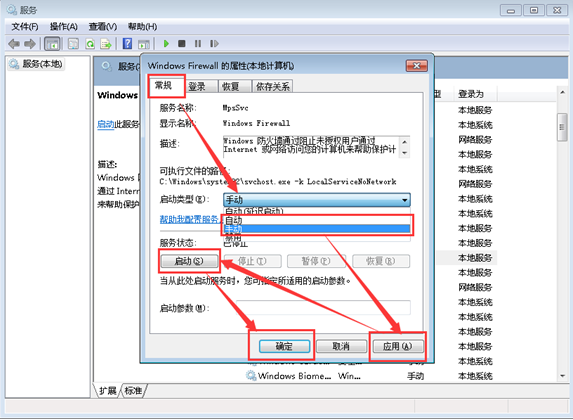Open the 操作(A) menu
The width and height of the screenshot is (573, 420).
click(64, 27)
